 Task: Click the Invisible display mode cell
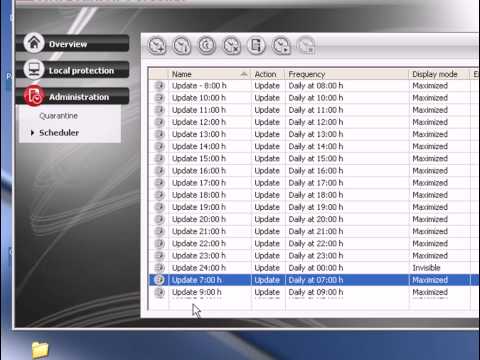[x=426, y=268]
